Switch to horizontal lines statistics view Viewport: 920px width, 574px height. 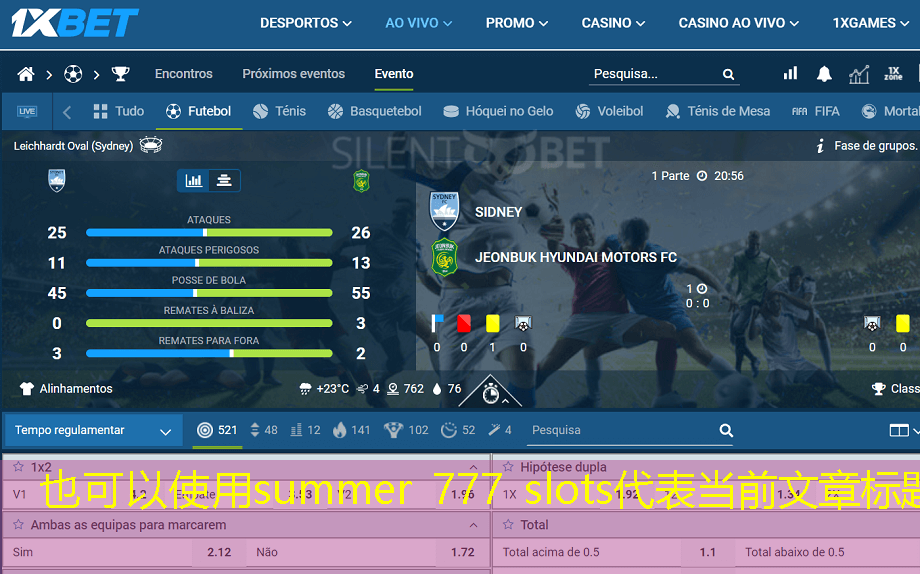coord(224,181)
